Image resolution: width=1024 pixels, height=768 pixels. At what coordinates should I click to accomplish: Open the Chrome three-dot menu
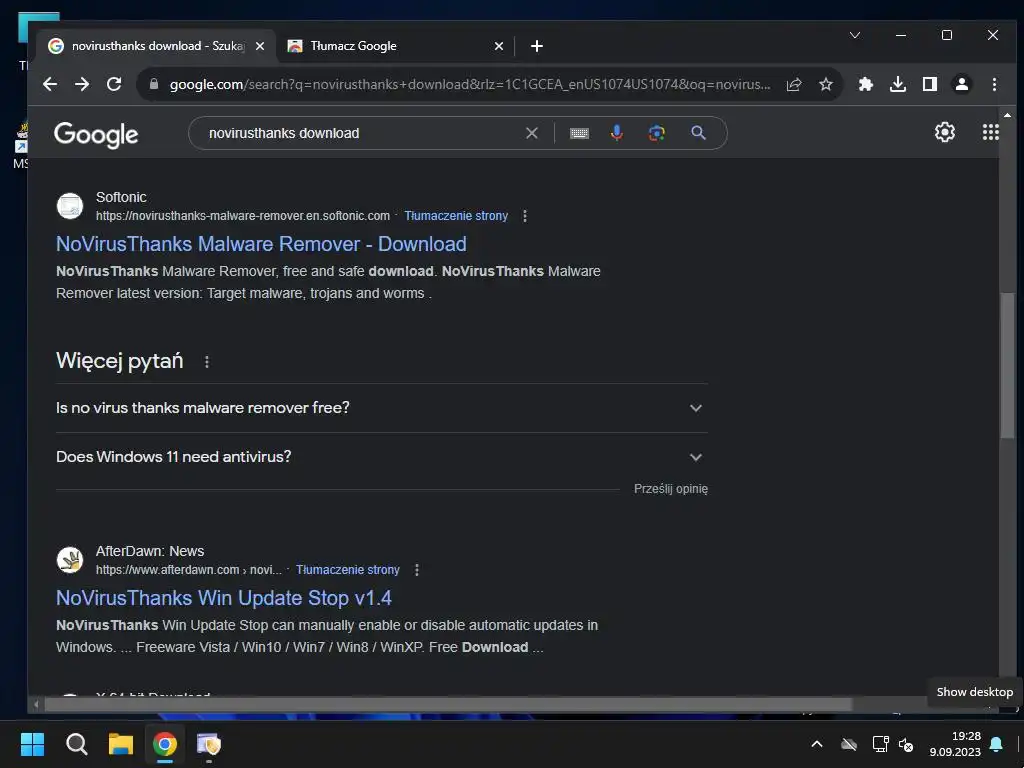click(x=994, y=84)
